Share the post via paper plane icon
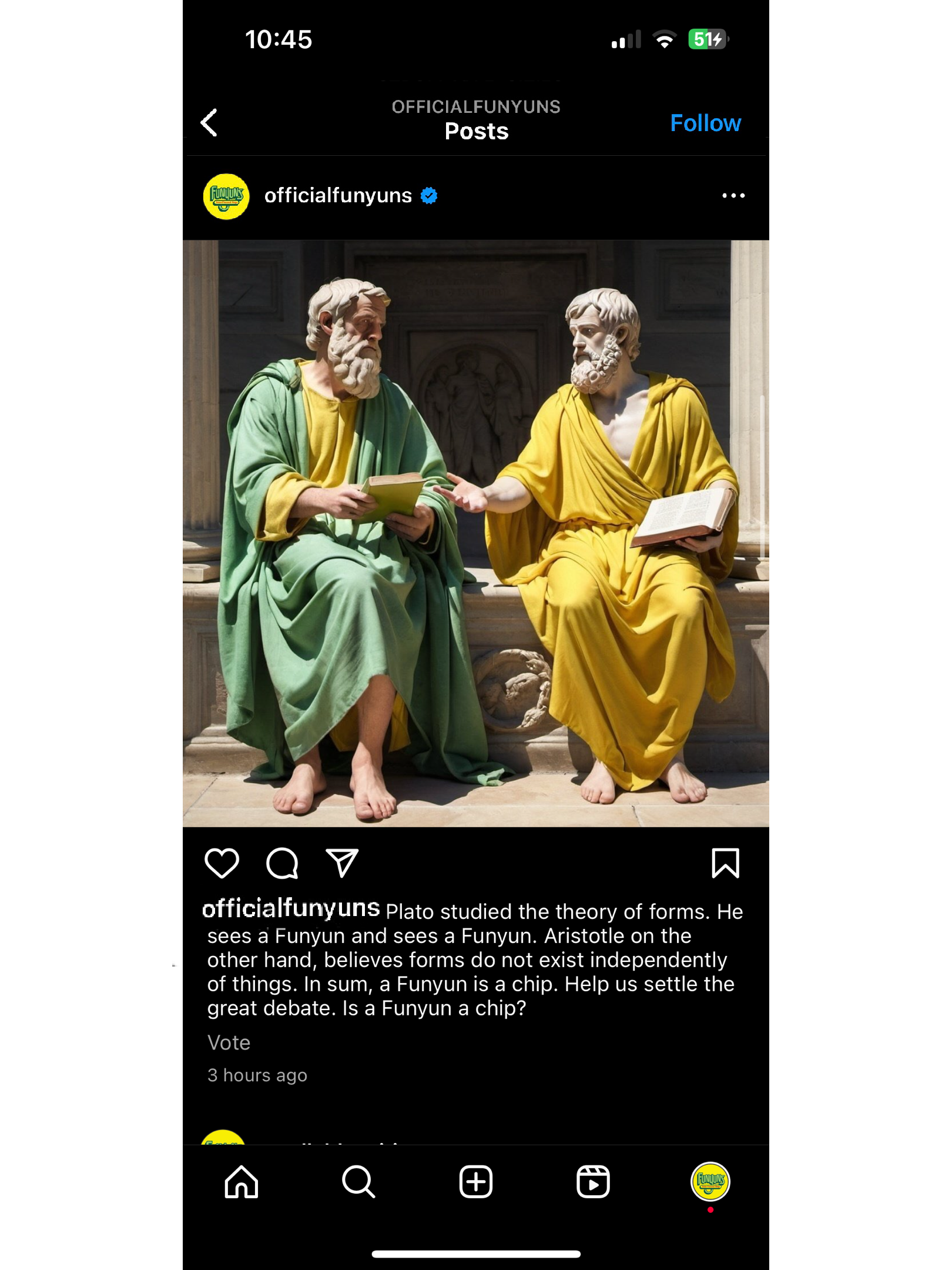The height and width of the screenshot is (1270, 952). click(342, 863)
